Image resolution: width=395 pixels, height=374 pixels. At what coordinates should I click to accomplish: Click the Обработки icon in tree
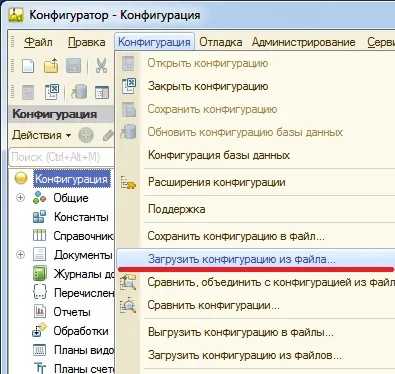(x=39, y=331)
